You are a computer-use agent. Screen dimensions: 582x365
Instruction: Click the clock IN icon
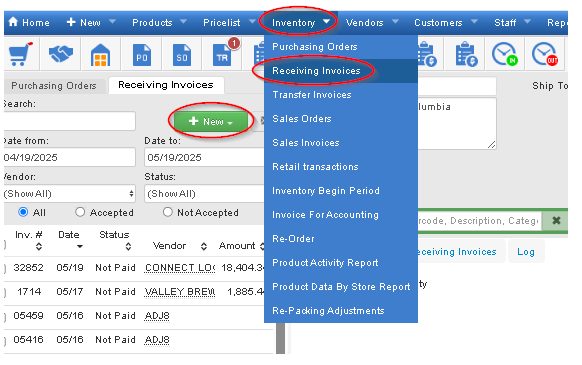pyautogui.click(x=504, y=54)
